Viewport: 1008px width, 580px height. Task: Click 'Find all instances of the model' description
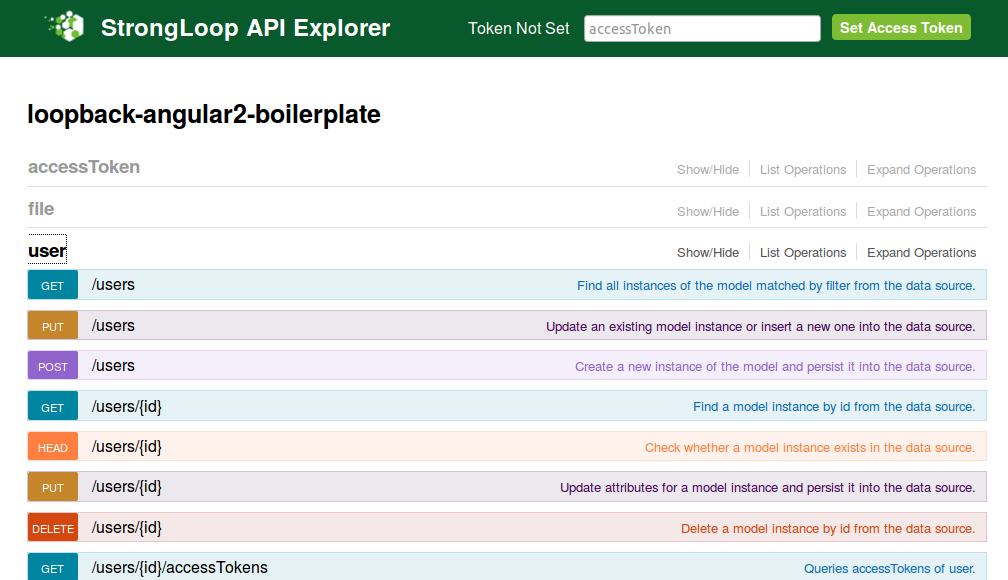[776, 285]
